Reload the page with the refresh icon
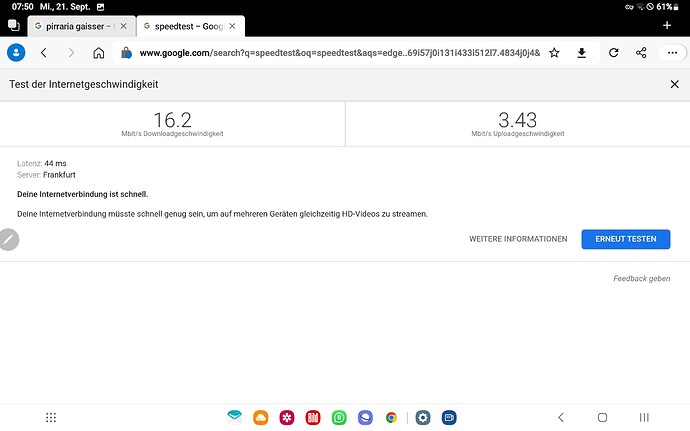Image resolution: width=690 pixels, height=431 pixels. click(x=613, y=53)
